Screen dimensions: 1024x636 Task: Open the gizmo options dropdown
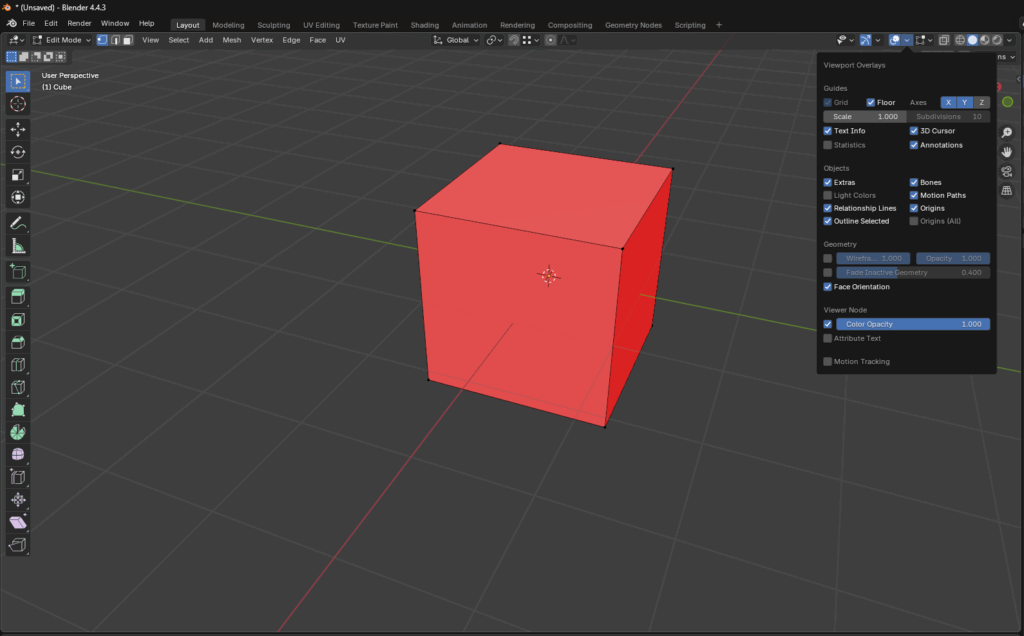(x=878, y=40)
